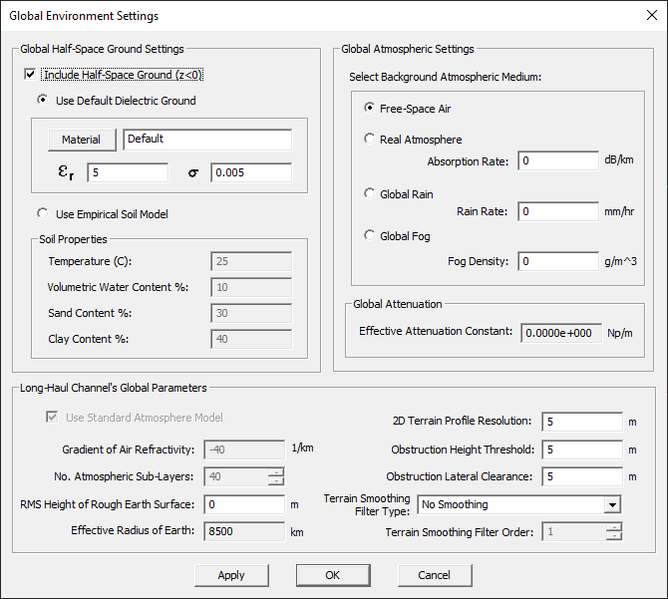The height and width of the screenshot is (599, 668).
Task: Click the Material button
Action: [x=81, y=140]
